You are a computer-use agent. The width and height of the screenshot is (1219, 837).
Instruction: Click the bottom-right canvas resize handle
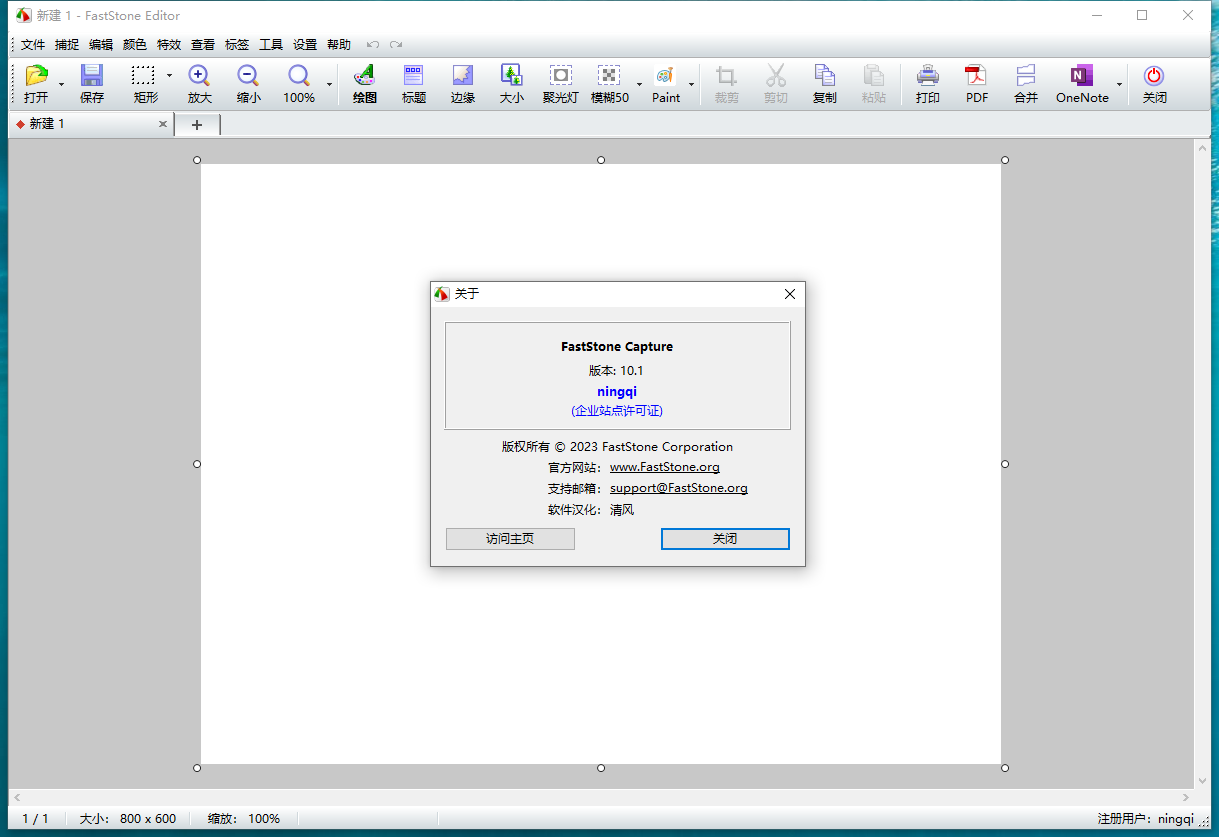point(1005,768)
